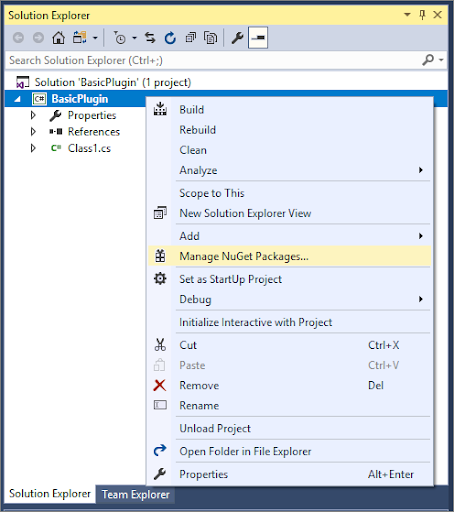Expand the Properties tree node

(x=33, y=115)
